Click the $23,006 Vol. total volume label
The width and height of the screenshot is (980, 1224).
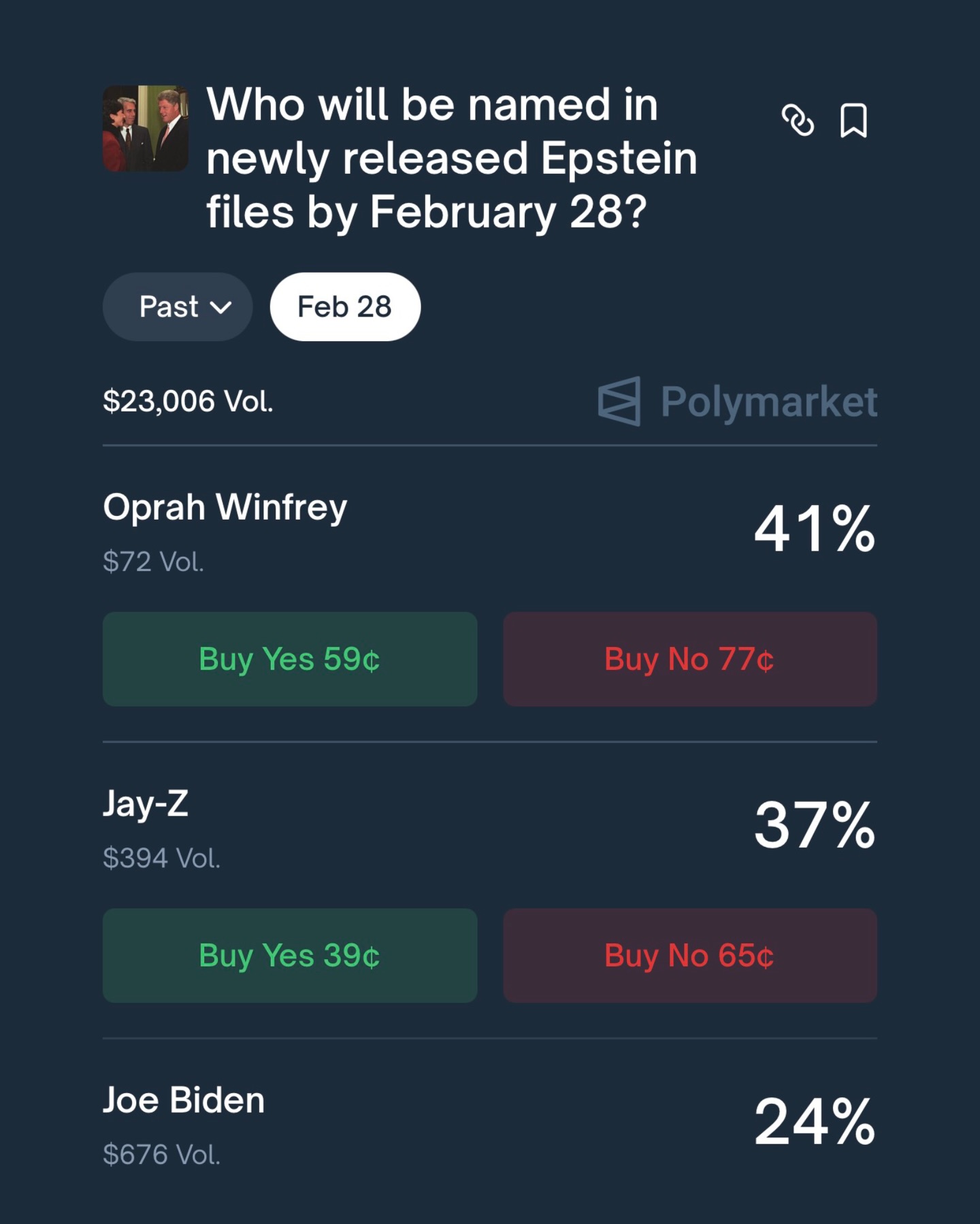coord(188,401)
